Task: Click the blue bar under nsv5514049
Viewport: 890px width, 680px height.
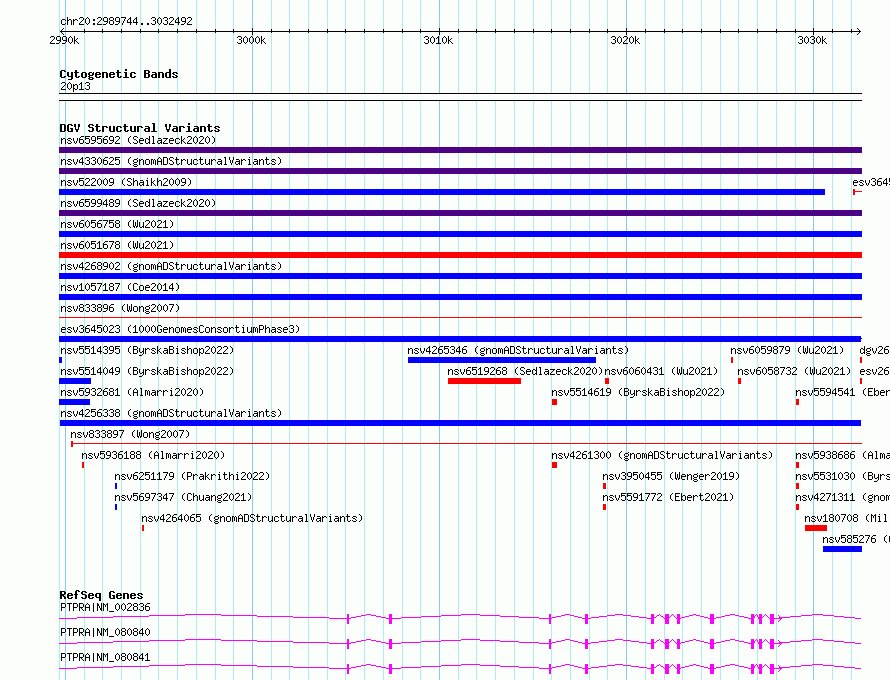Action: click(x=75, y=381)
